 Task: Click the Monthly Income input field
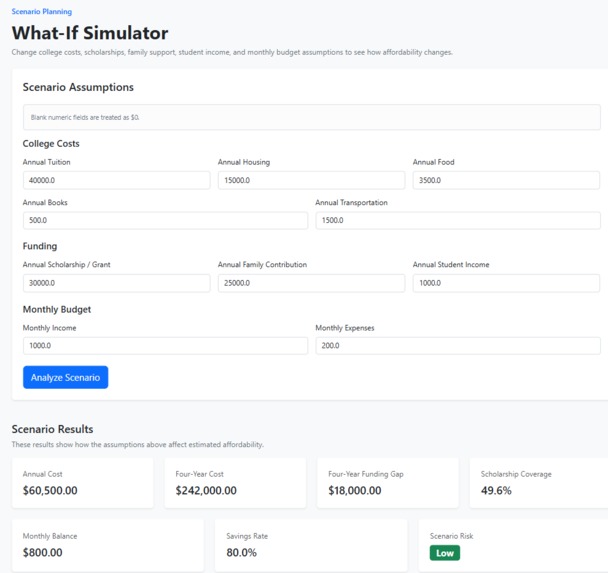(165, 346)
